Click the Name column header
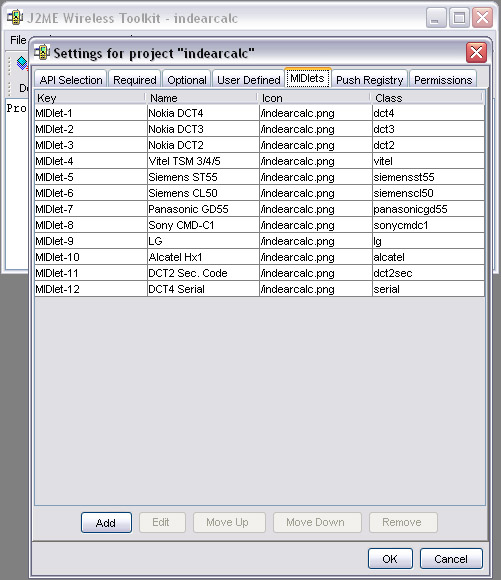This screenshot has width=501, height=580. click(202, 98)
